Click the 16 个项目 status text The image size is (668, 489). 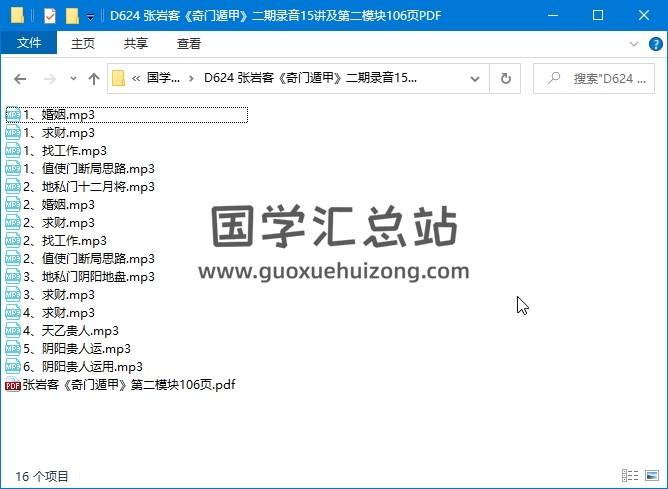pos(42,476)
